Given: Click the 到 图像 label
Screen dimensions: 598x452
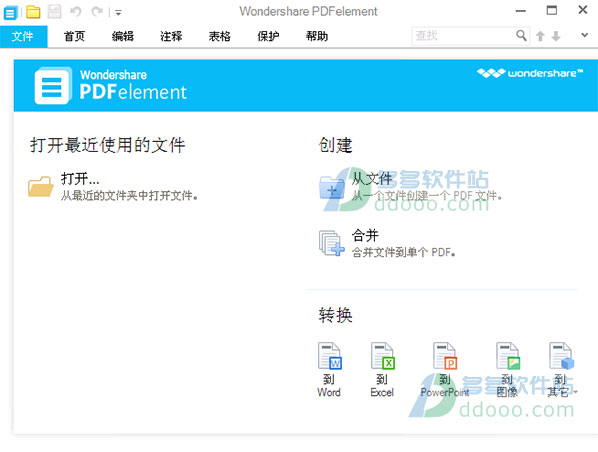Looking at the screenshot, I should tap(507, 386).
